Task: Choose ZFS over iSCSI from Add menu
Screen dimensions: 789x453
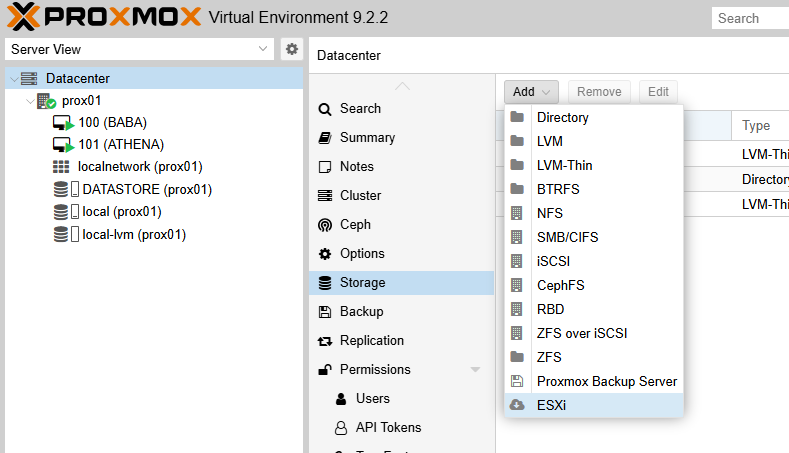Action: pyautogui.click(x=594, y=333)
